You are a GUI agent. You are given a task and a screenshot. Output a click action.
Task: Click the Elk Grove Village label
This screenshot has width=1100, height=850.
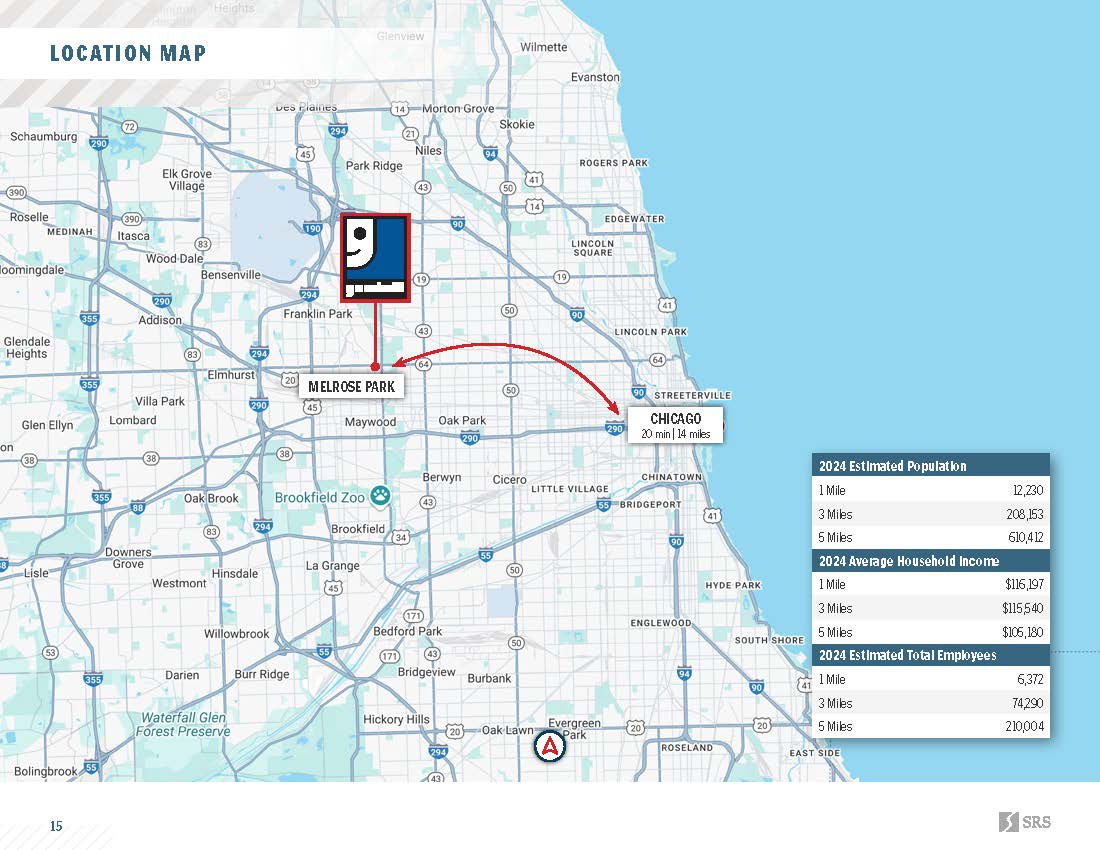tap(187, 180)
